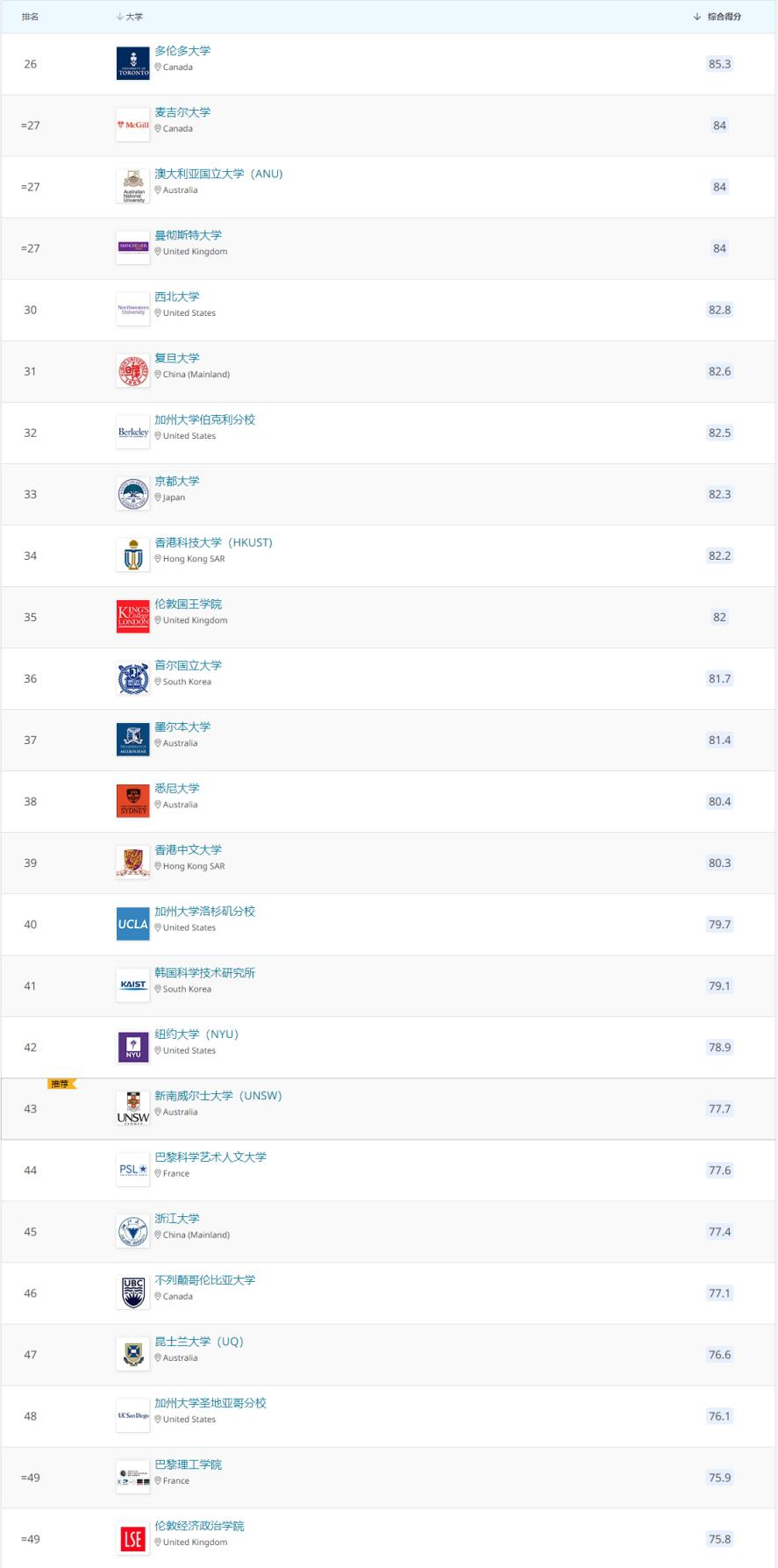Click the 85.3 score for Toronto
The height and width of the screenshot is (1568, 778).
(719, 64)
